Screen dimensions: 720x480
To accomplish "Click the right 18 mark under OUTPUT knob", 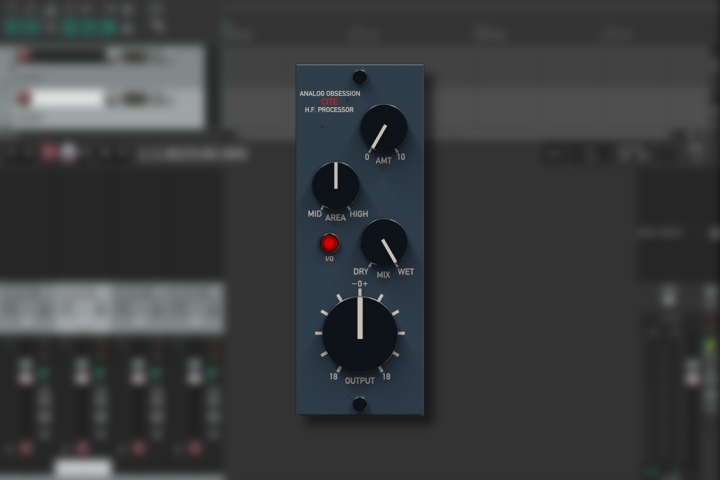I will point(385,377).
